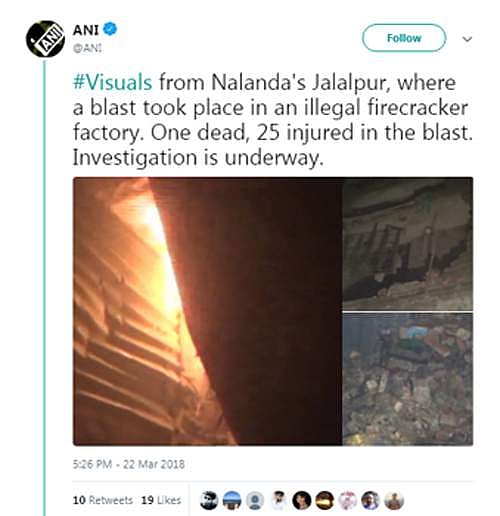
Task: Open the @ANI handle link
Action: point(87,48)
